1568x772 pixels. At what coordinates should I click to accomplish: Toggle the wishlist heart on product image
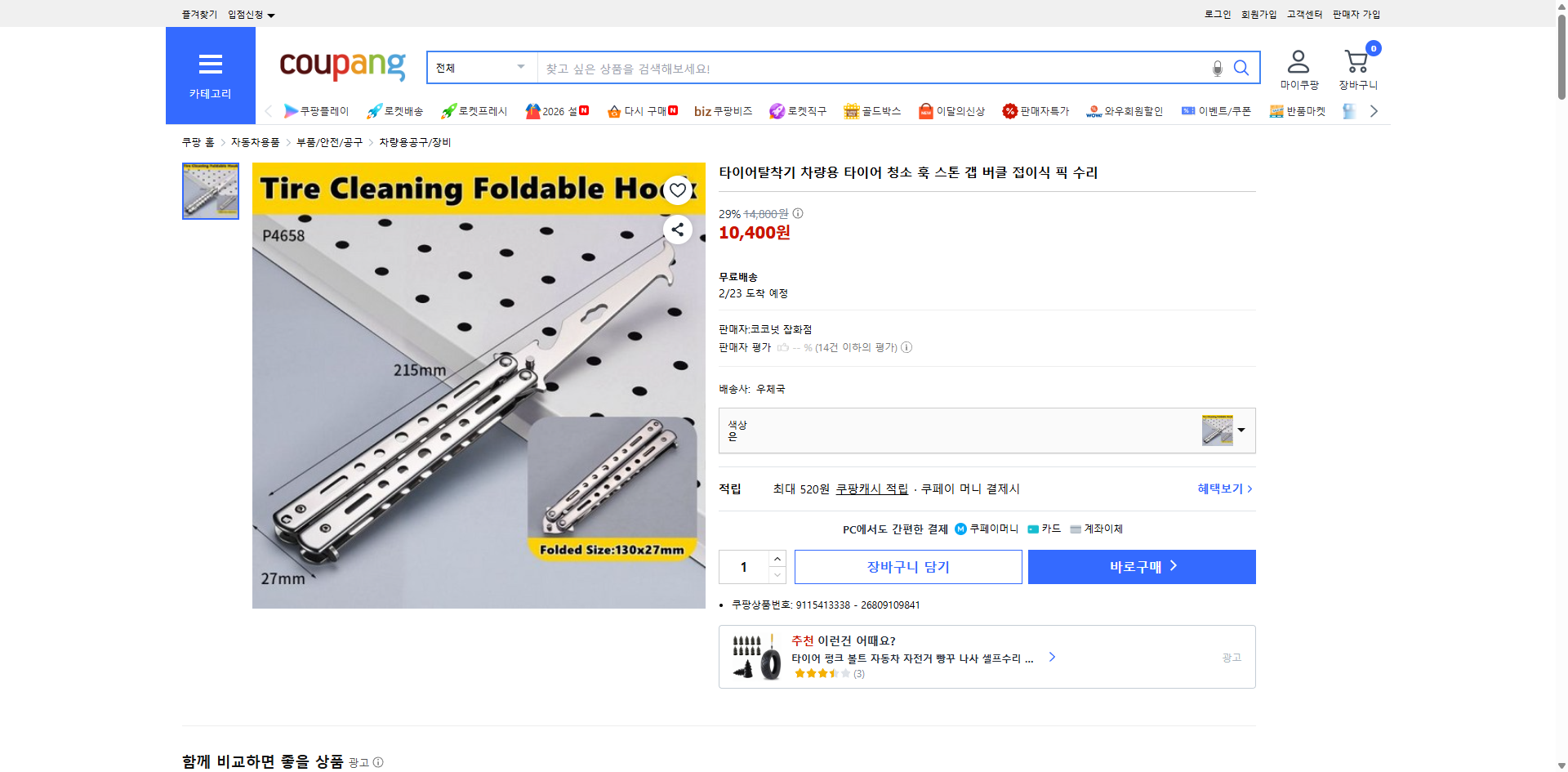click(x=676, y=190)
